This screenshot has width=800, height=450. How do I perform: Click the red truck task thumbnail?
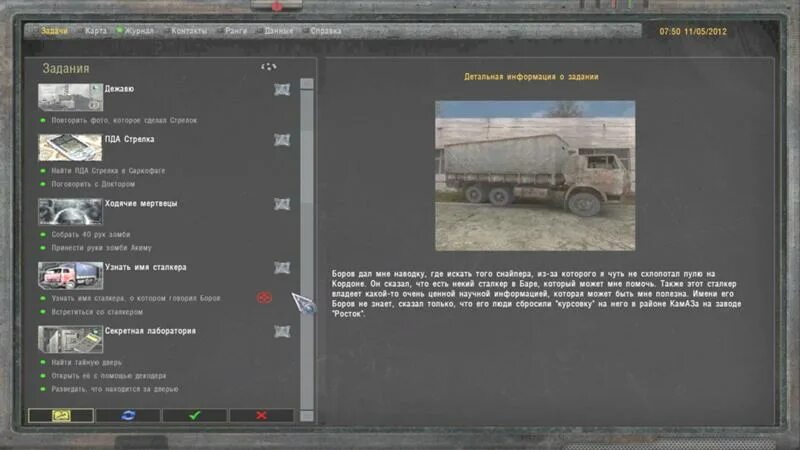coord(70,276)
